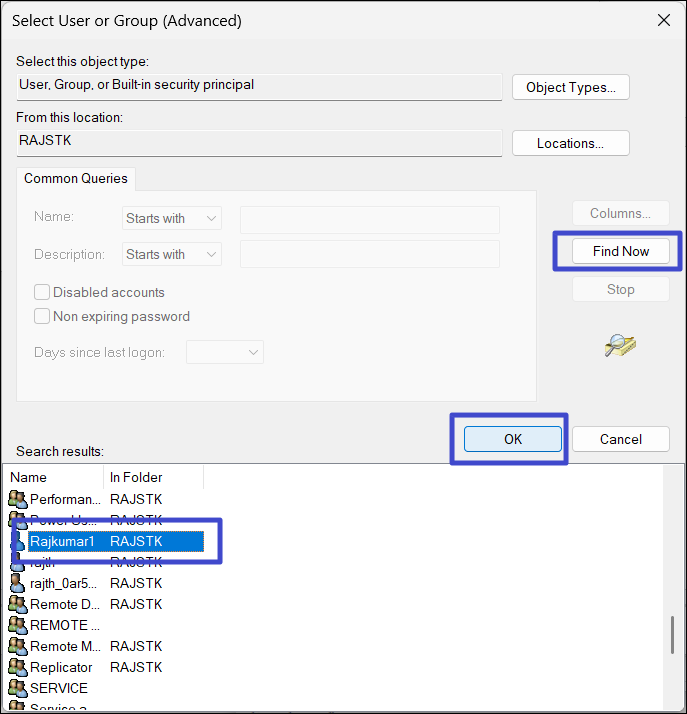The height and width of the screenshot is (714, 687).
Task: Click RAJSTK folder cell for Replicator
Action: click(136, 667)
